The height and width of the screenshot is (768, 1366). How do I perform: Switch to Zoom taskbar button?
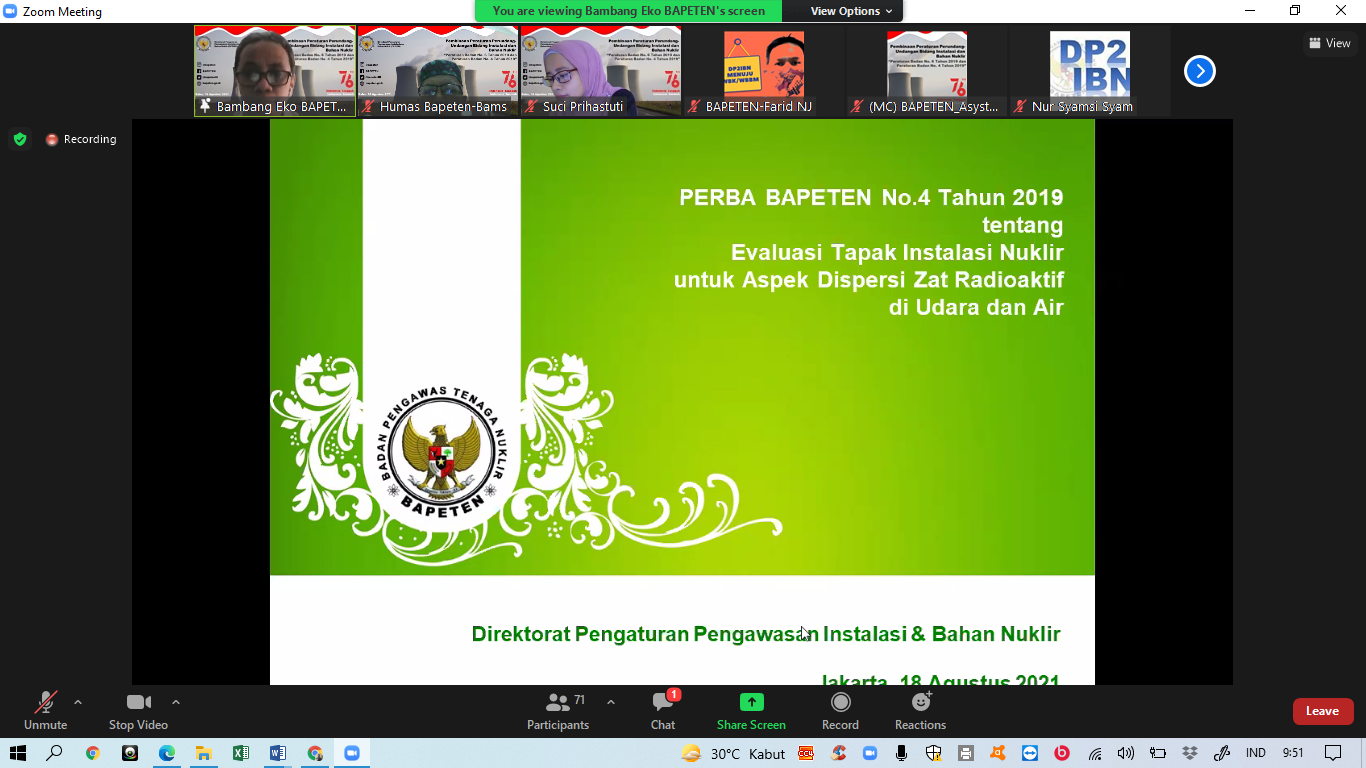(x=352, y=753)
